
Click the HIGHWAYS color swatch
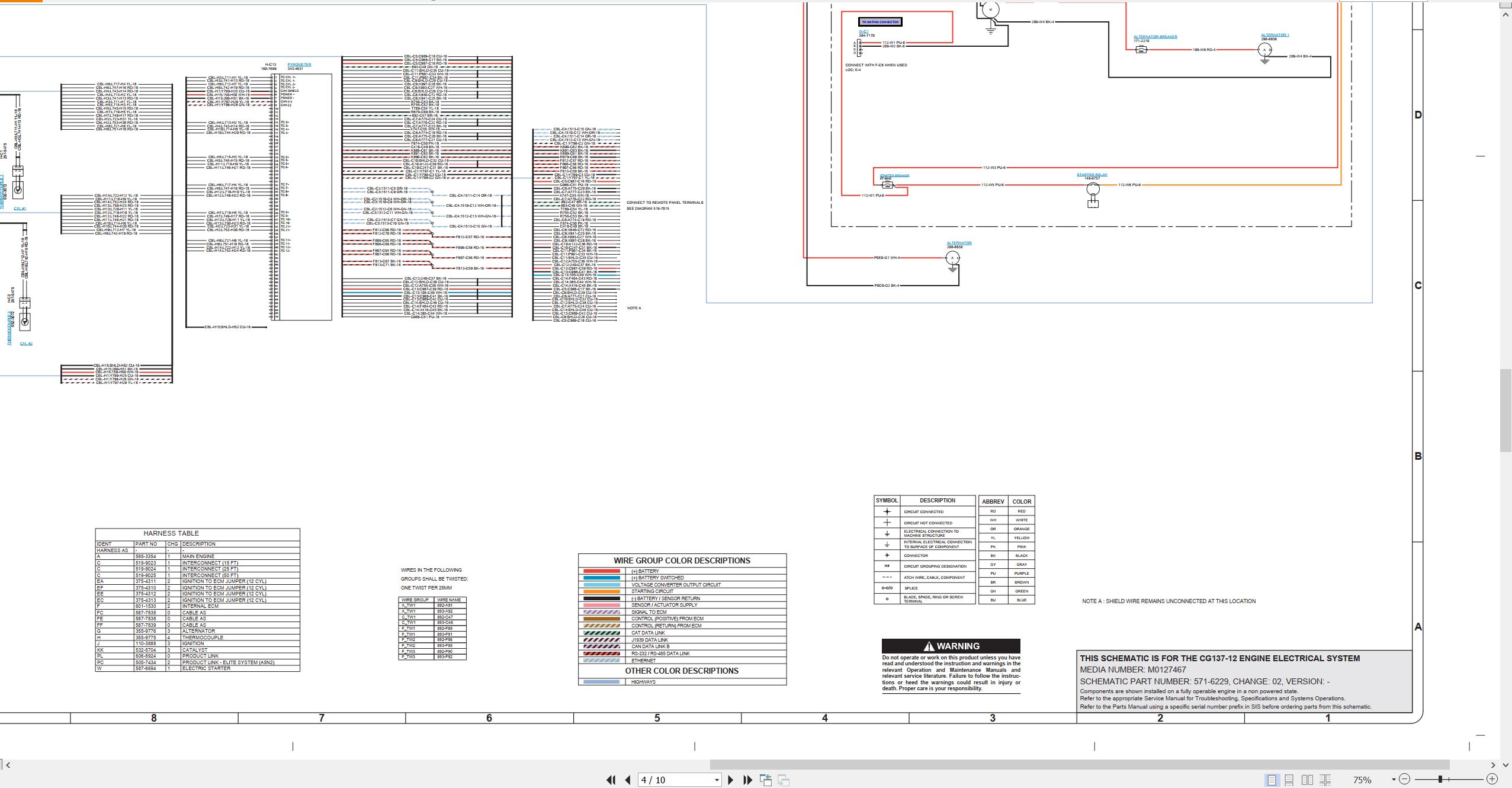point(601,682)
